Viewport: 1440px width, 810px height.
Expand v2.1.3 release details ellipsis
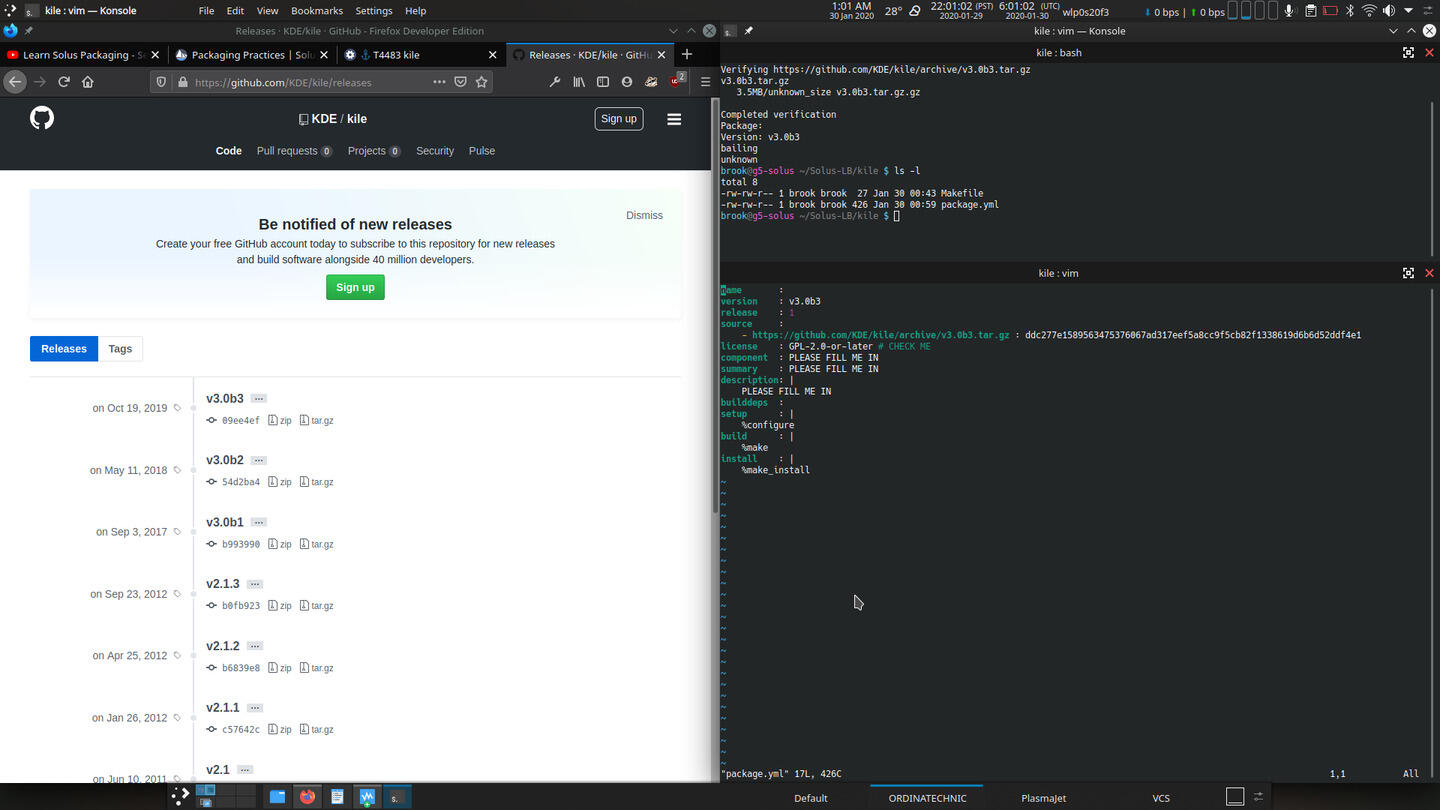[x=255, y=584]
